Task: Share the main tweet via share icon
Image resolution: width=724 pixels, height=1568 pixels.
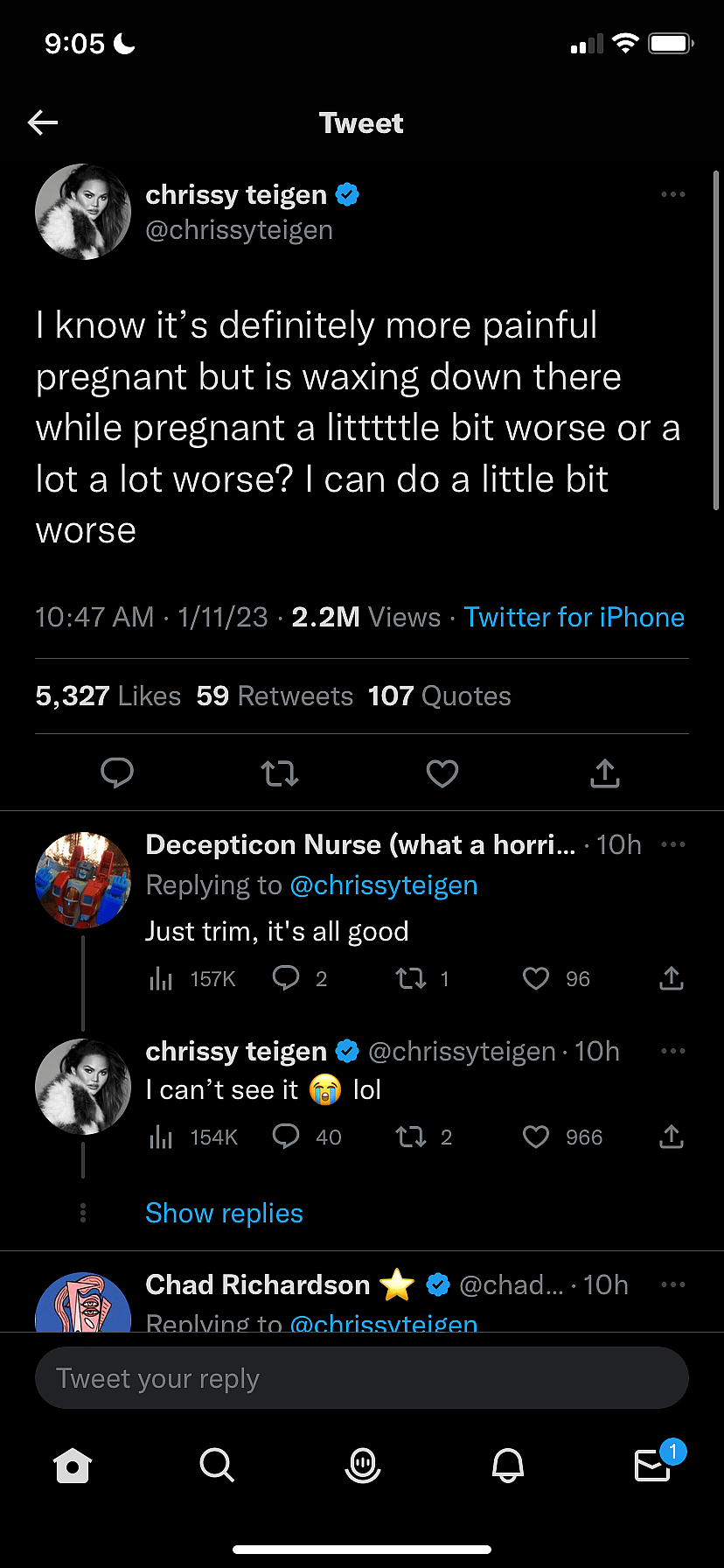Action: click(604, 773)
